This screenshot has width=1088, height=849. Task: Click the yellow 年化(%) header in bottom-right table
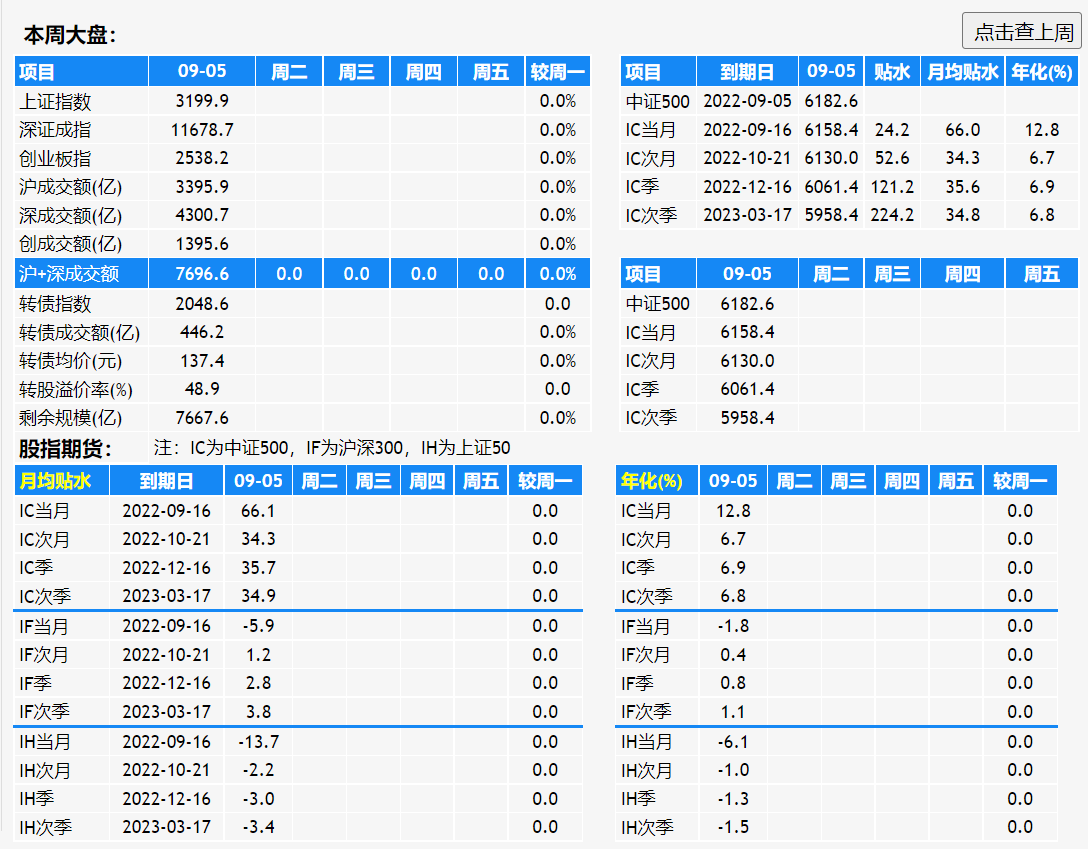tap(652, 481)
